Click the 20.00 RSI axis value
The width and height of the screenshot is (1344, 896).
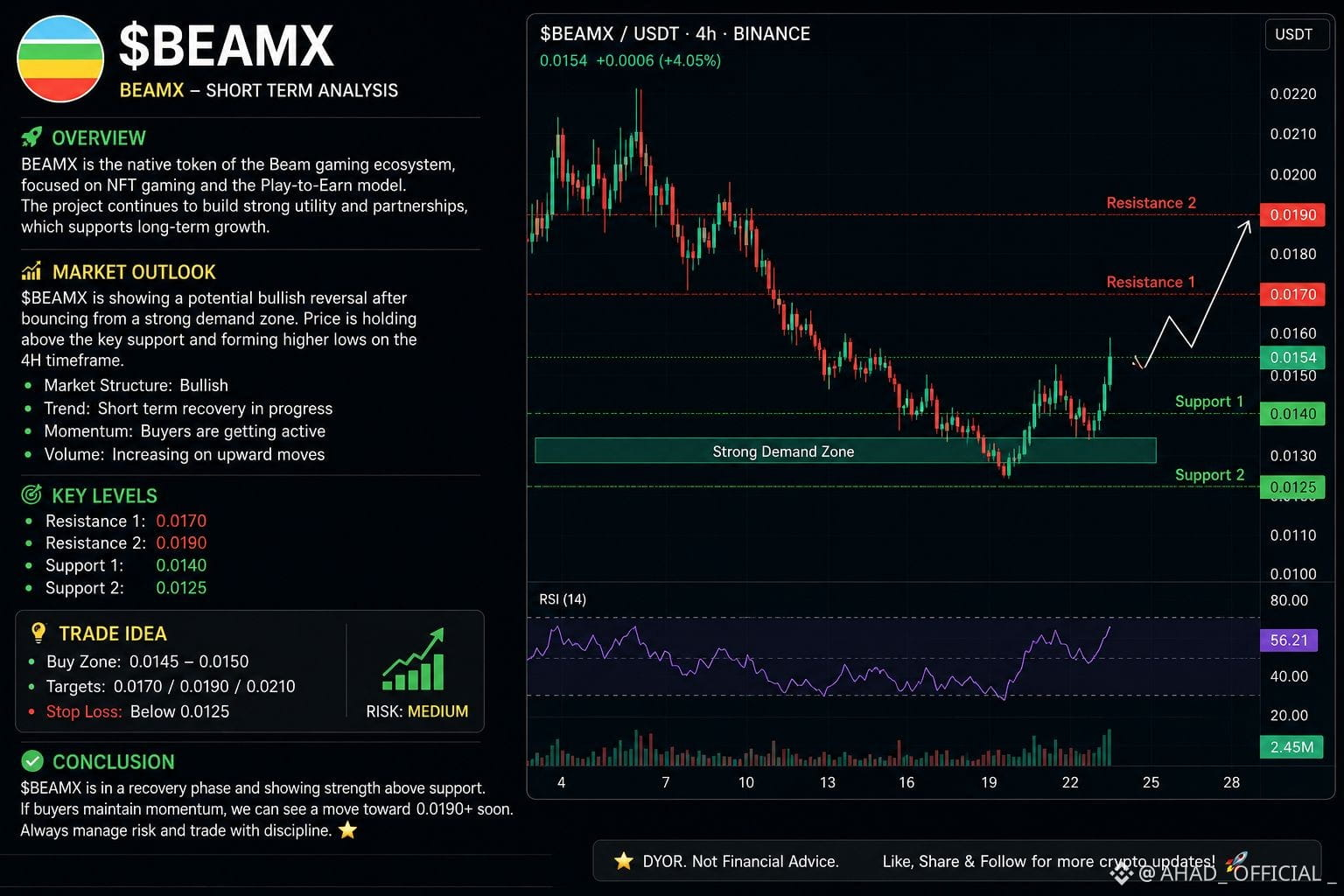(x=1289, y=715)
